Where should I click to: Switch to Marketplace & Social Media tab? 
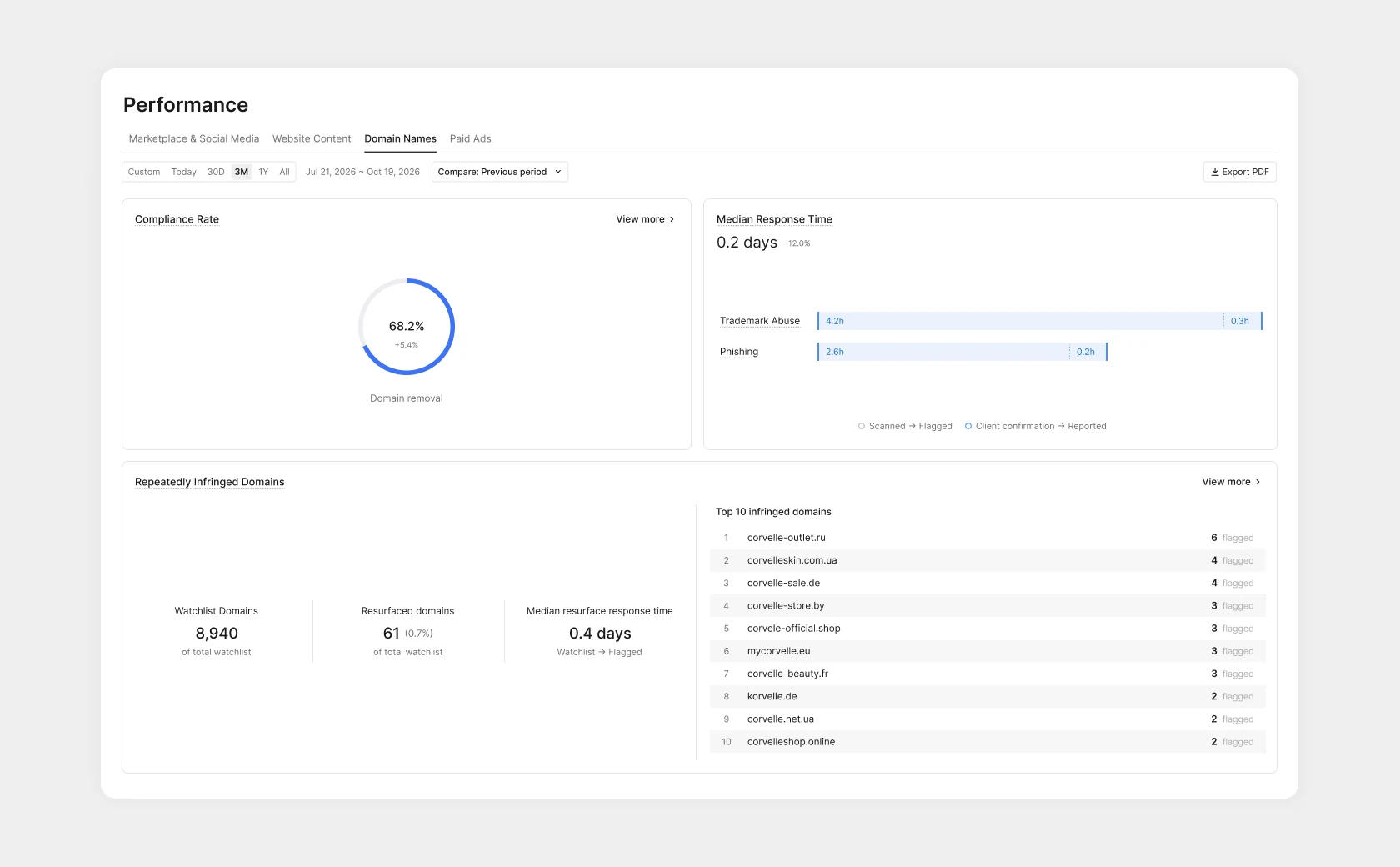pos(193,138)
